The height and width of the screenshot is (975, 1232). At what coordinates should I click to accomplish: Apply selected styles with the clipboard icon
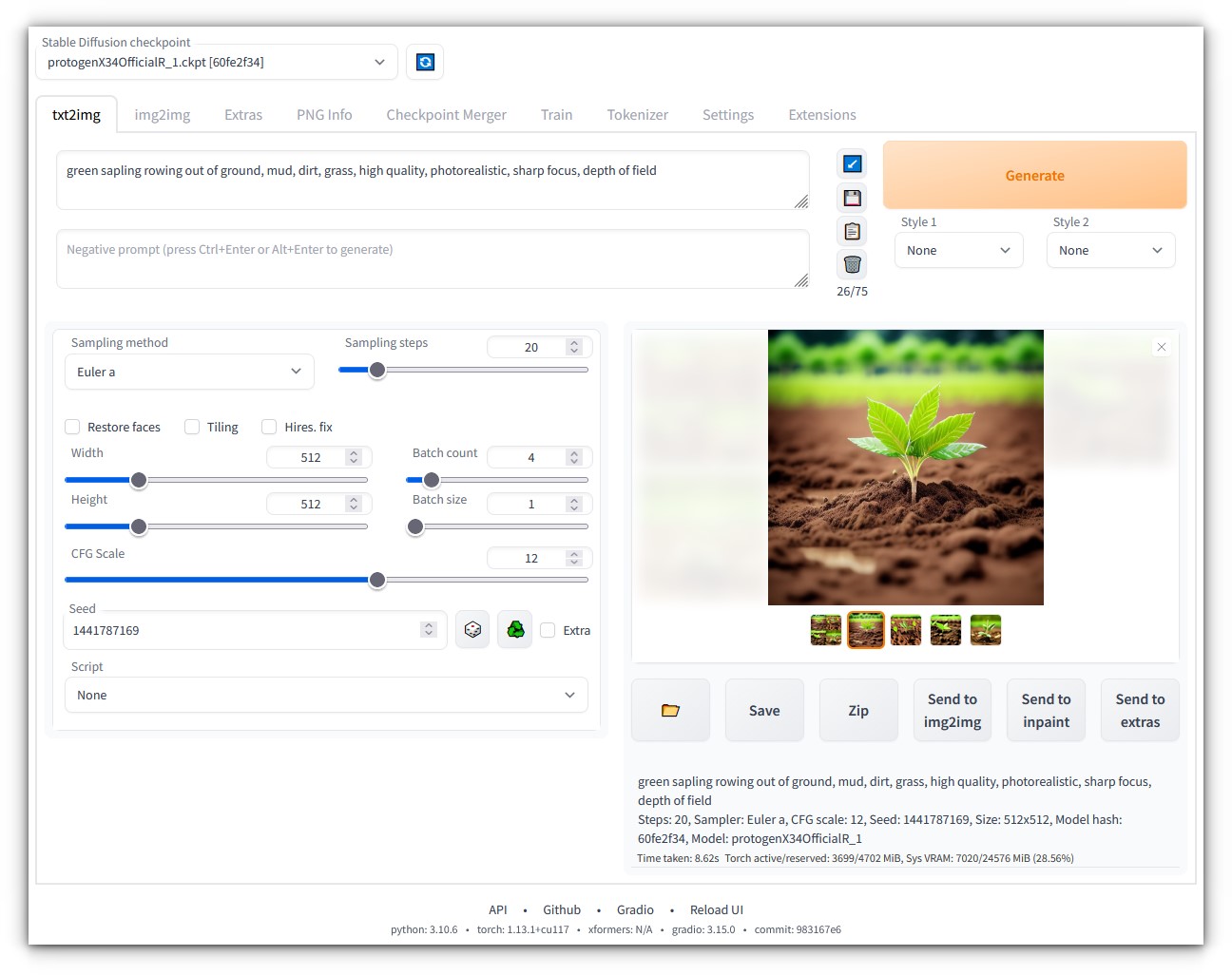(852, 231)
